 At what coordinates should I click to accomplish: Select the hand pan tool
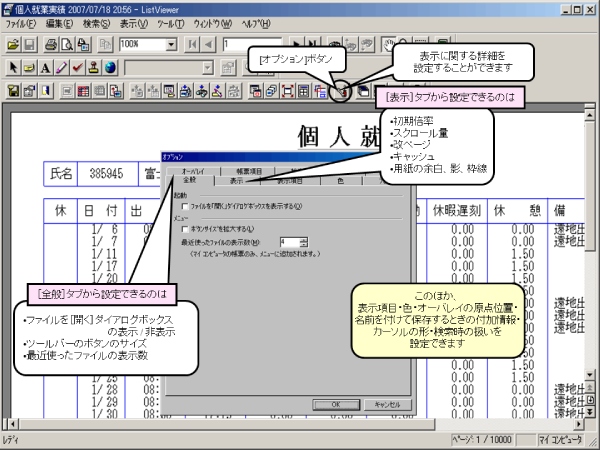[389, 45]
